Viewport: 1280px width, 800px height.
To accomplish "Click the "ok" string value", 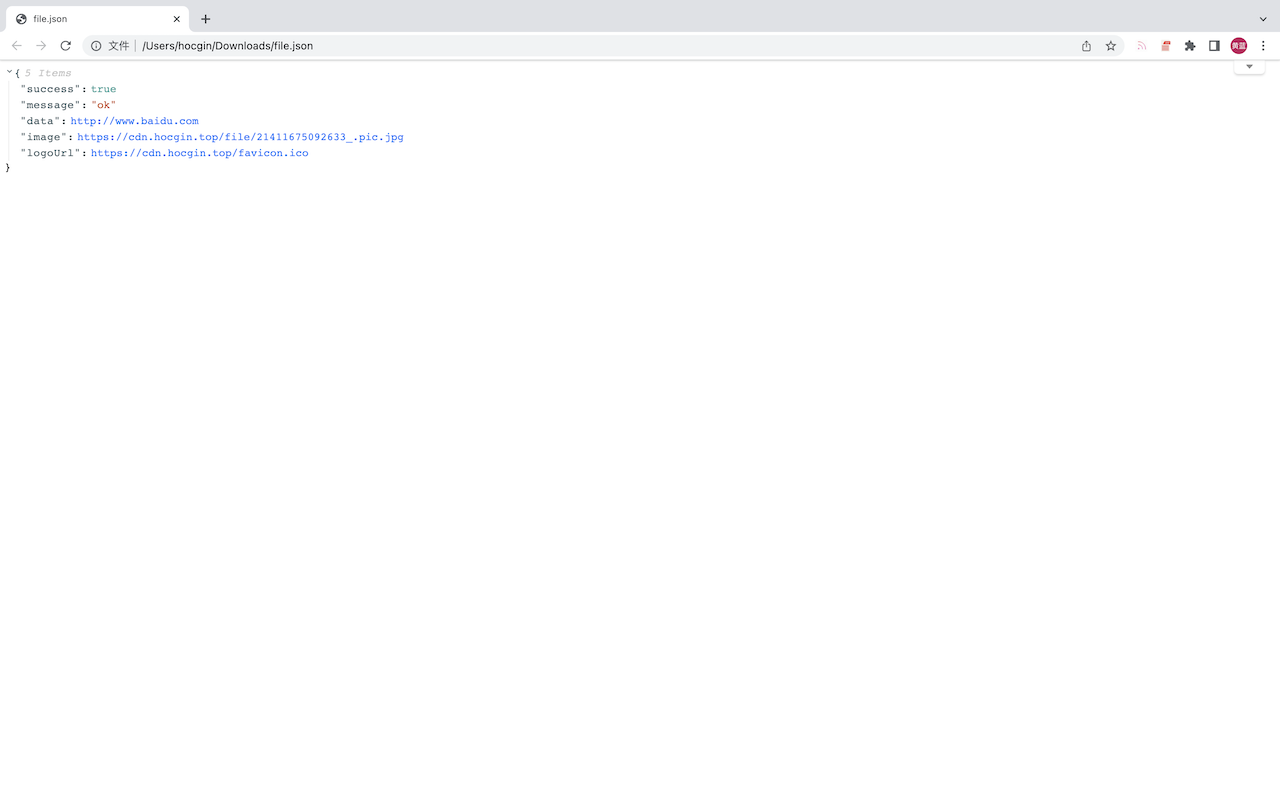I will (103, 105).
